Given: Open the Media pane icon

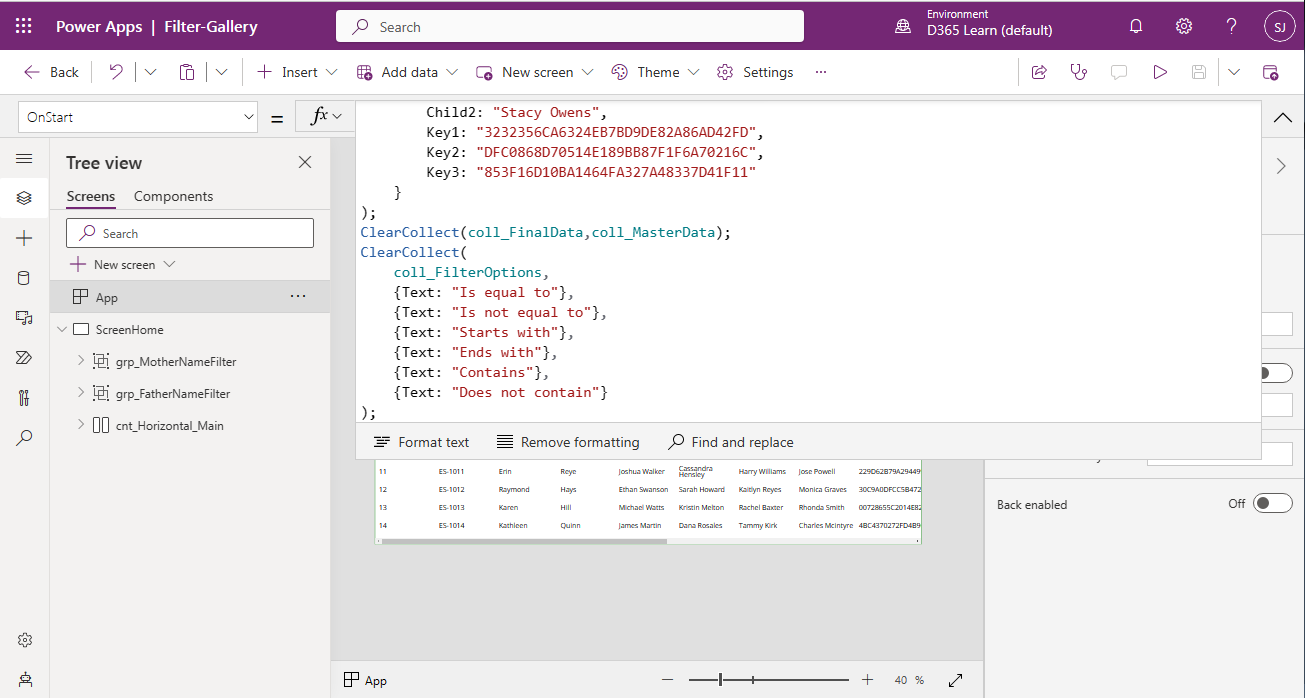Looking at the screenshot, I should tap(25, 318).
